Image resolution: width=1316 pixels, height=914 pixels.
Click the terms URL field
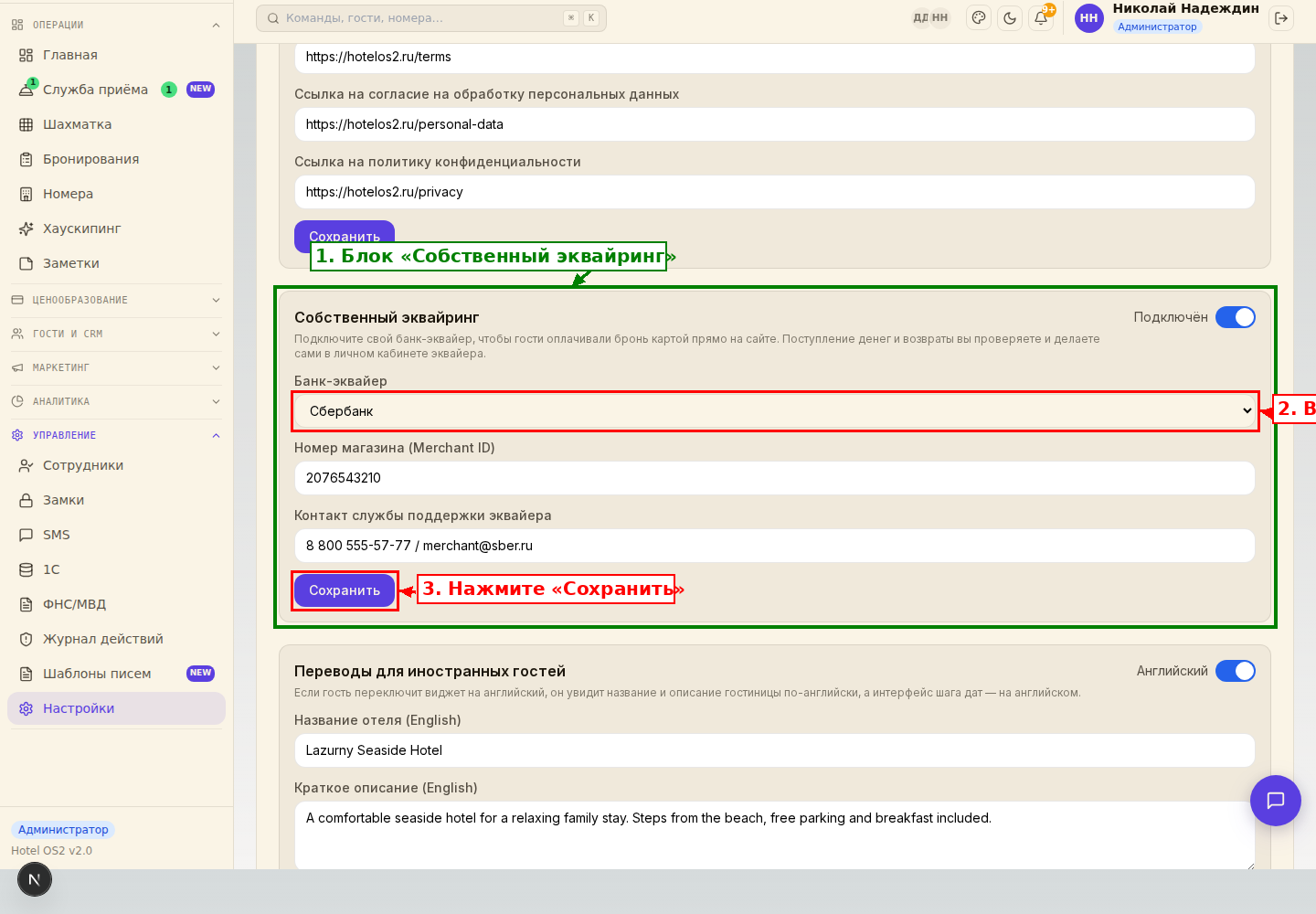[775, 58]
